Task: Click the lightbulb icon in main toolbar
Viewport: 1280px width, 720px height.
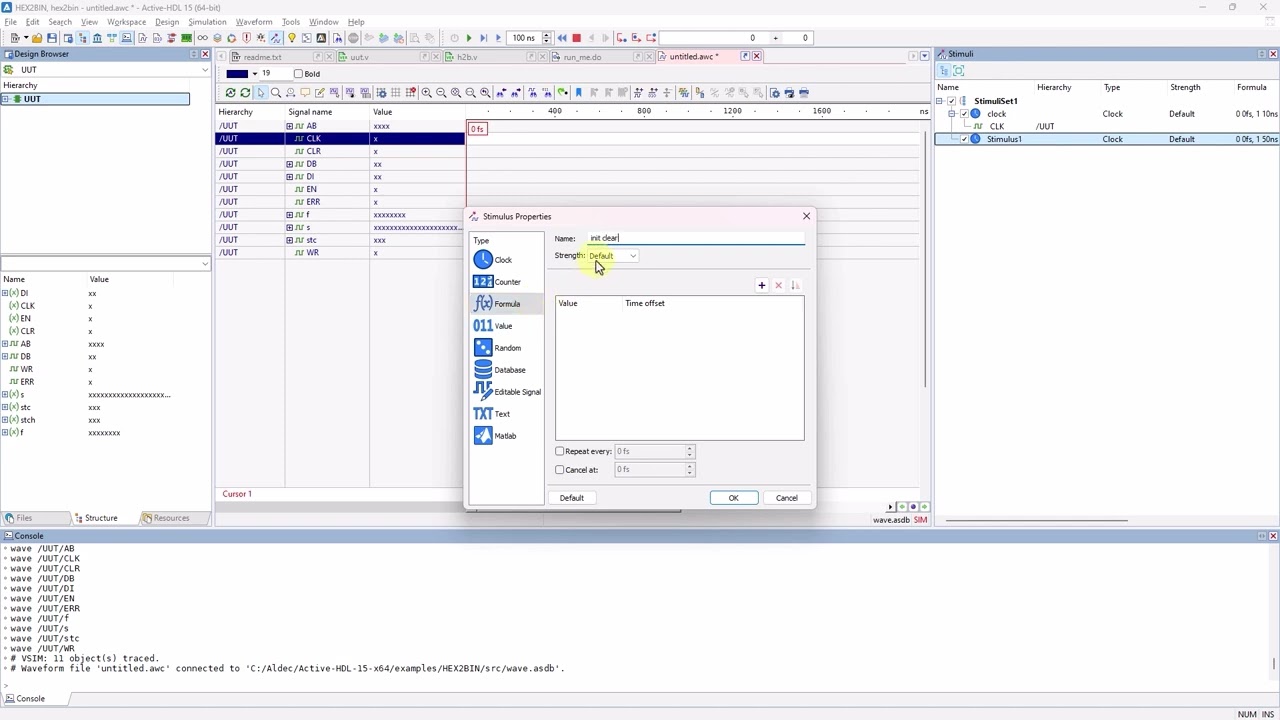Action: coord(291,38)
